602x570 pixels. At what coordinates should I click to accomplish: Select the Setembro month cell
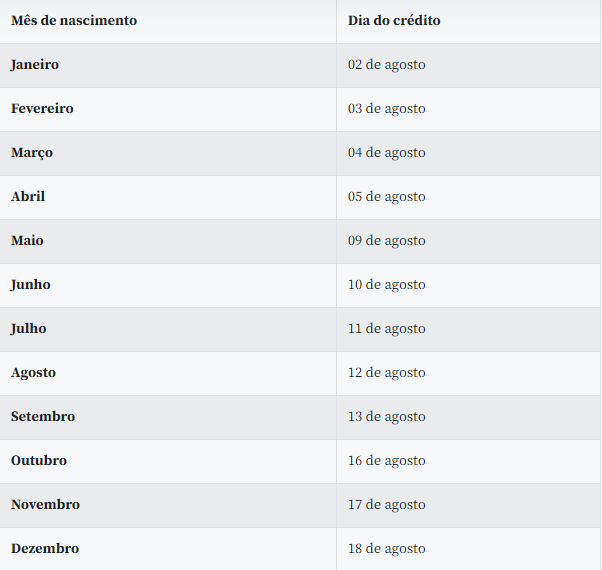point(43,417)
